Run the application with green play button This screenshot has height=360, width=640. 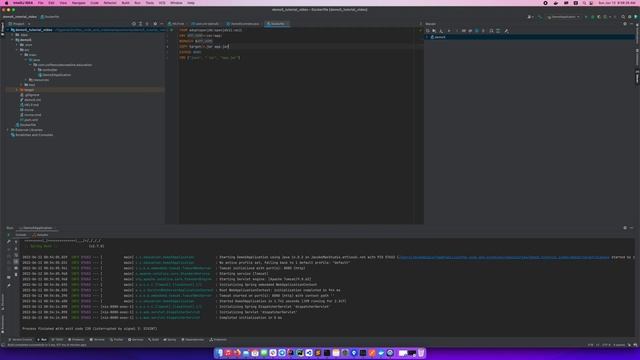[x=586, y=17]
